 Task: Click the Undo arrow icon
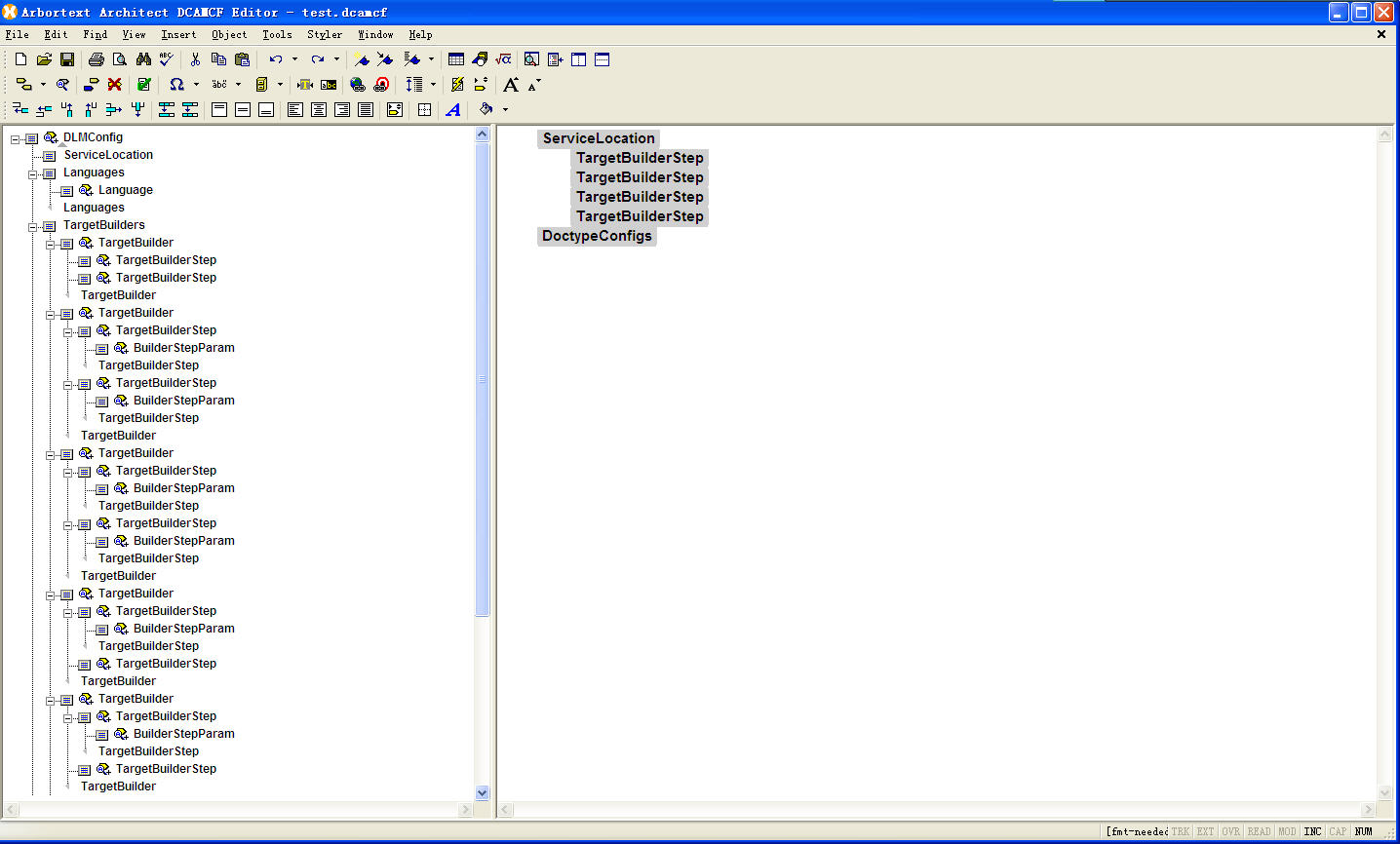pos(276,59)
